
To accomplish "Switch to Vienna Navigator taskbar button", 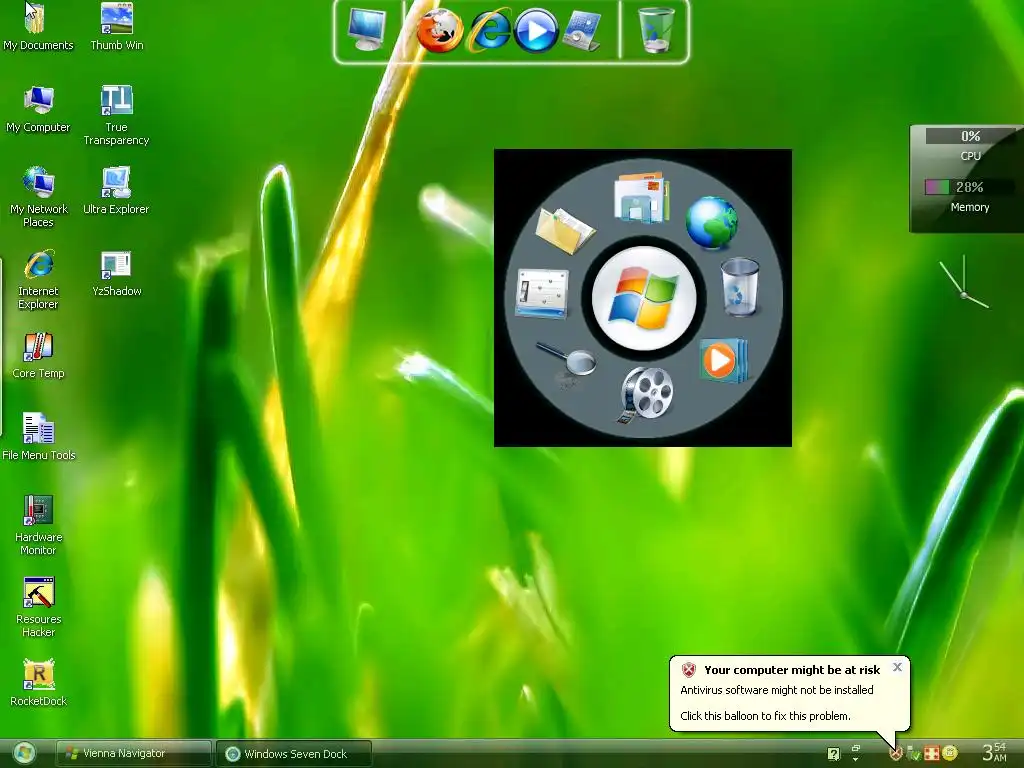I will coord(134,754).
